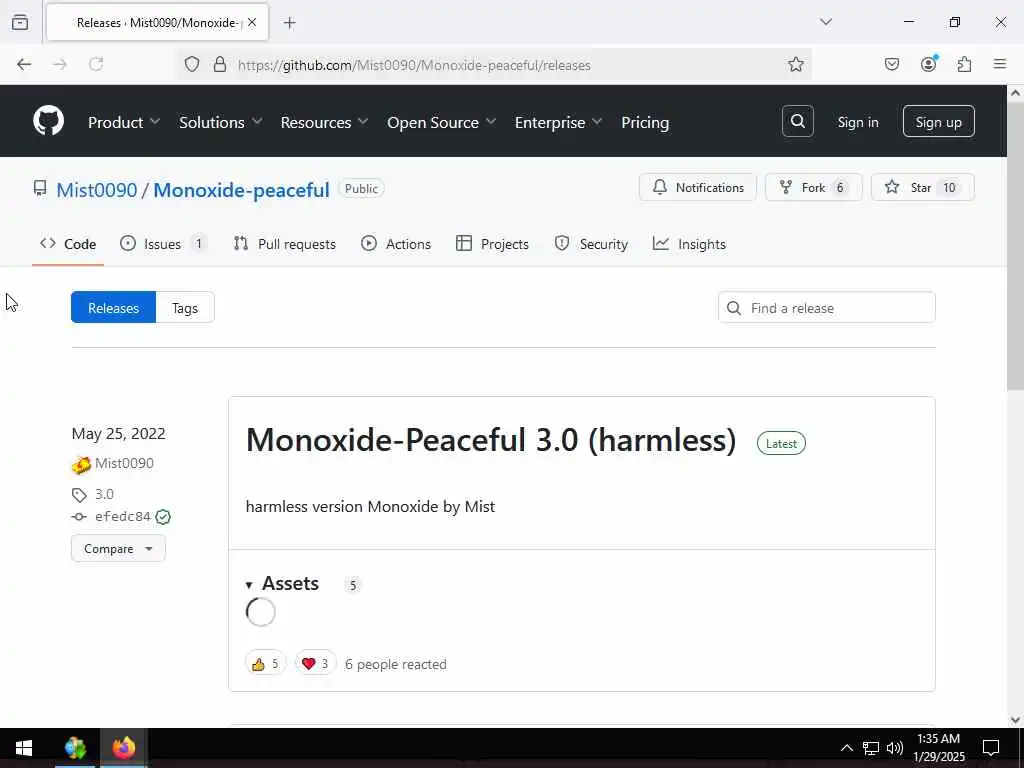Open the GitHub search magnifier button
The width and height of the screenshot is (1024, 768).
797,121
